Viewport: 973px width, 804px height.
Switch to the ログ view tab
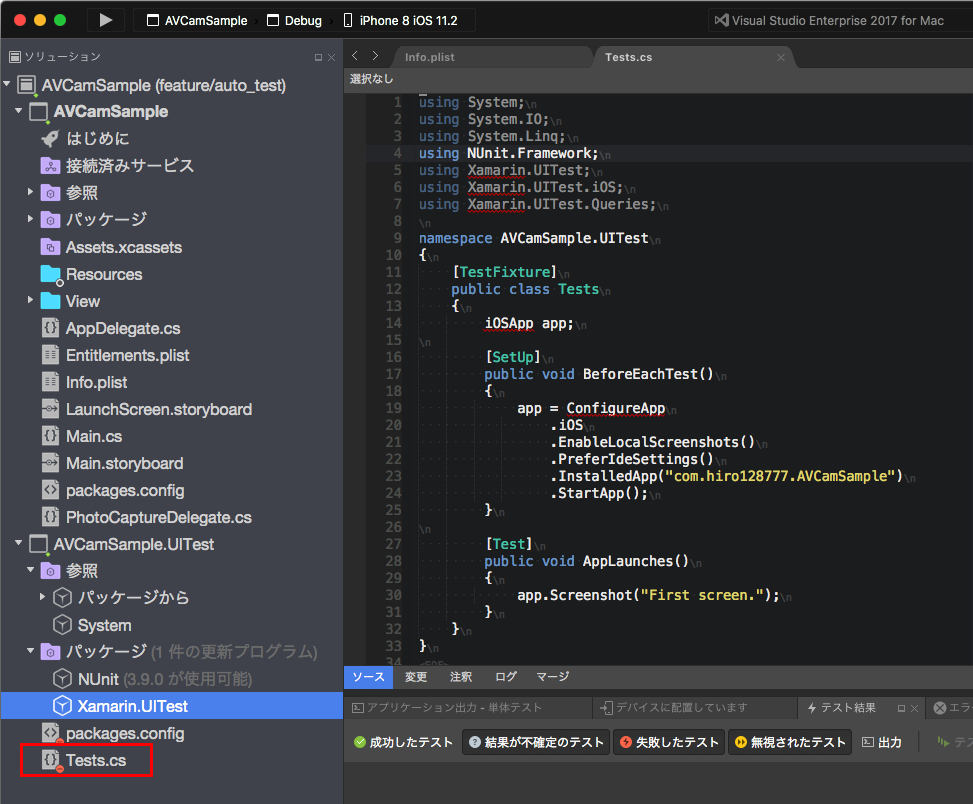(x=506, y=677)
